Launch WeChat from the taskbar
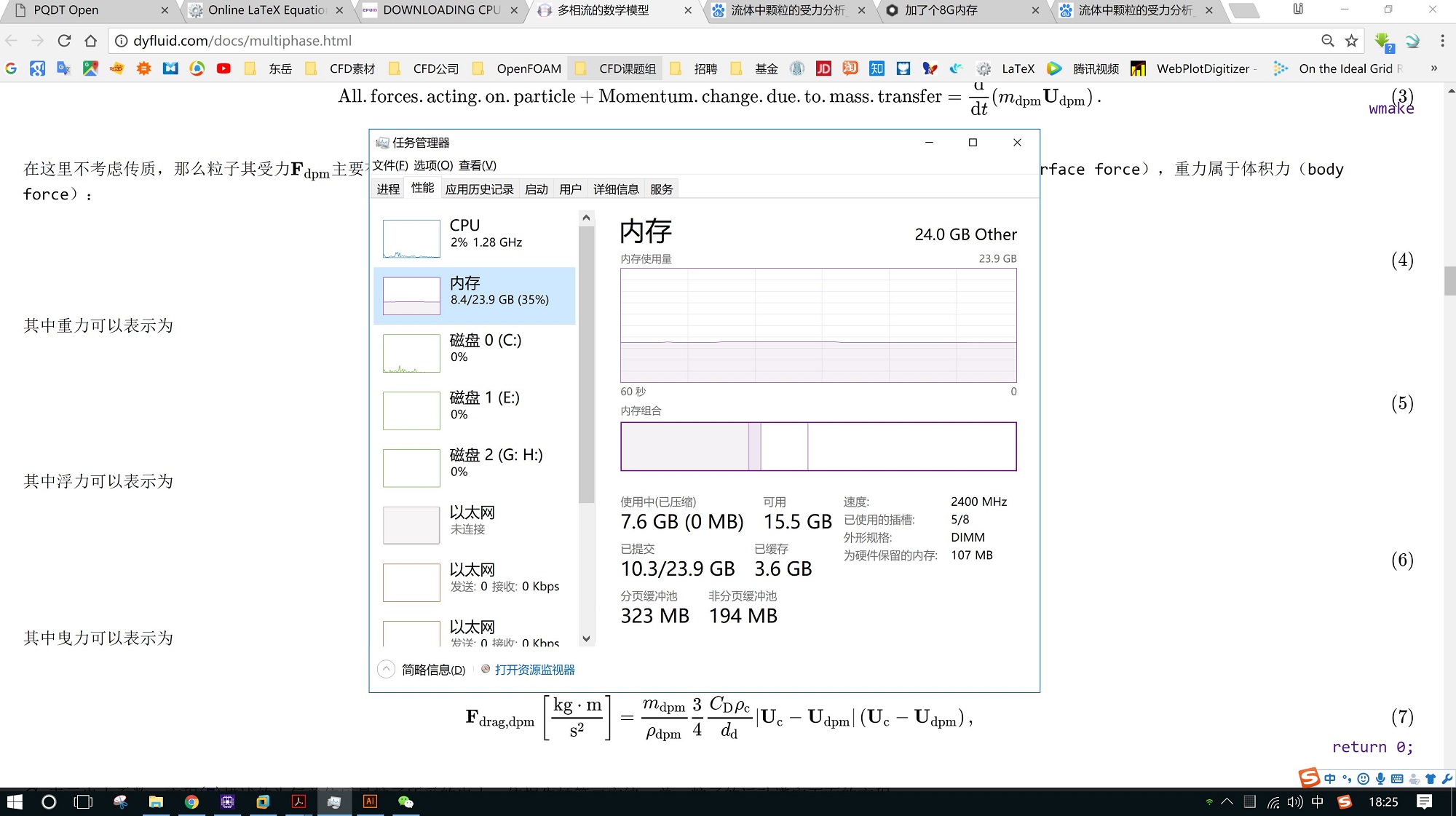This screenshot has width=1456, height=816. coord(405,801)
